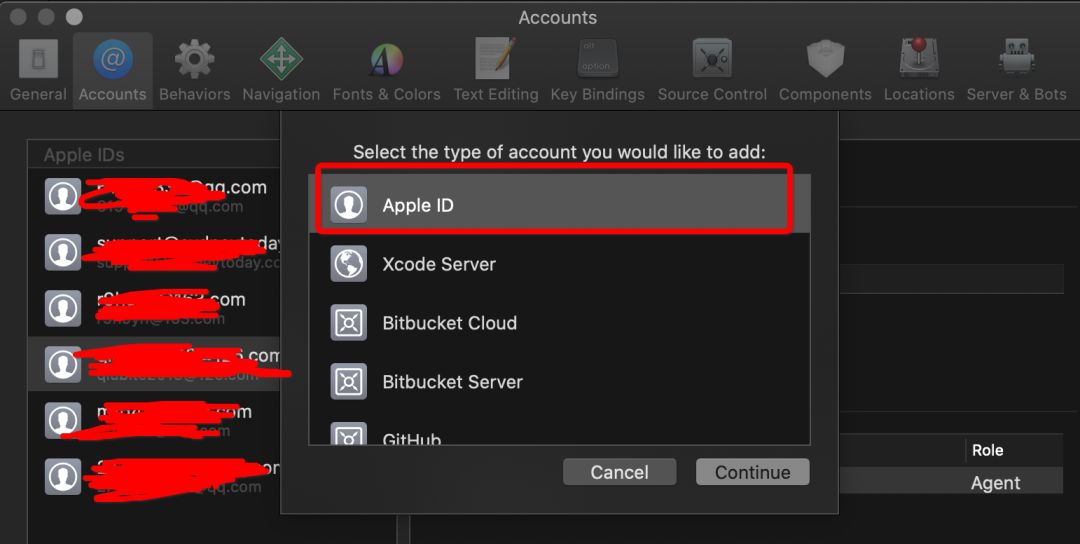Click the Role column header
Screen dimensions: 1080x544
point(987,450)
